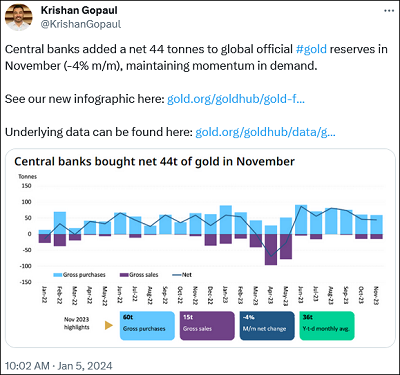Open the #gold hashtag link

point(311,49)
